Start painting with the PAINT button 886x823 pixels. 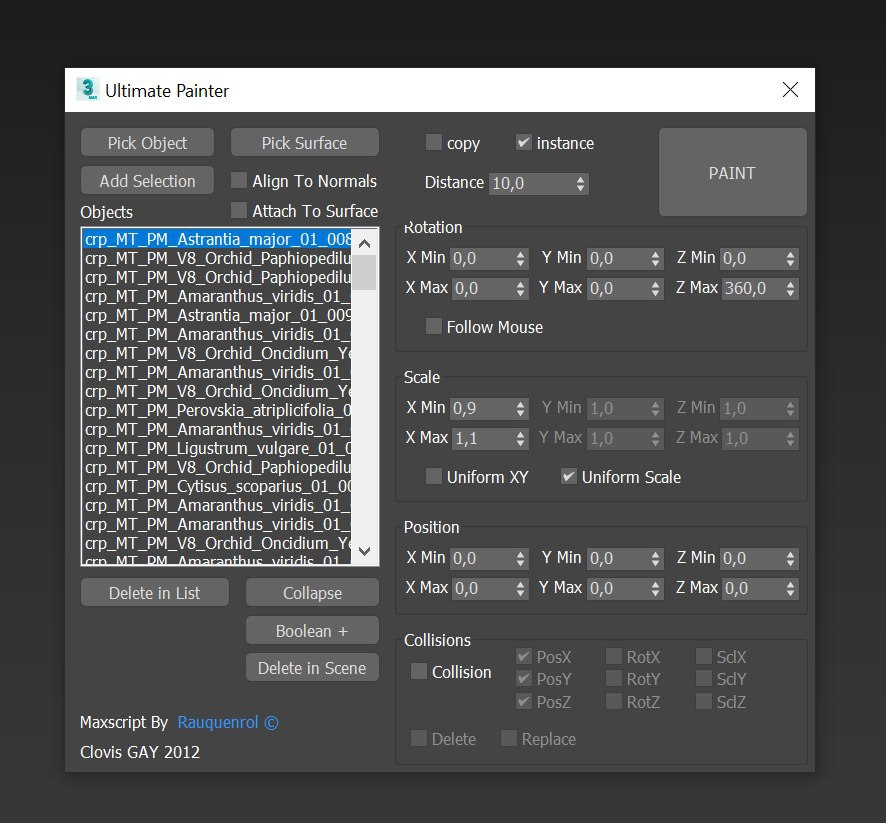[x=732, y=172]
